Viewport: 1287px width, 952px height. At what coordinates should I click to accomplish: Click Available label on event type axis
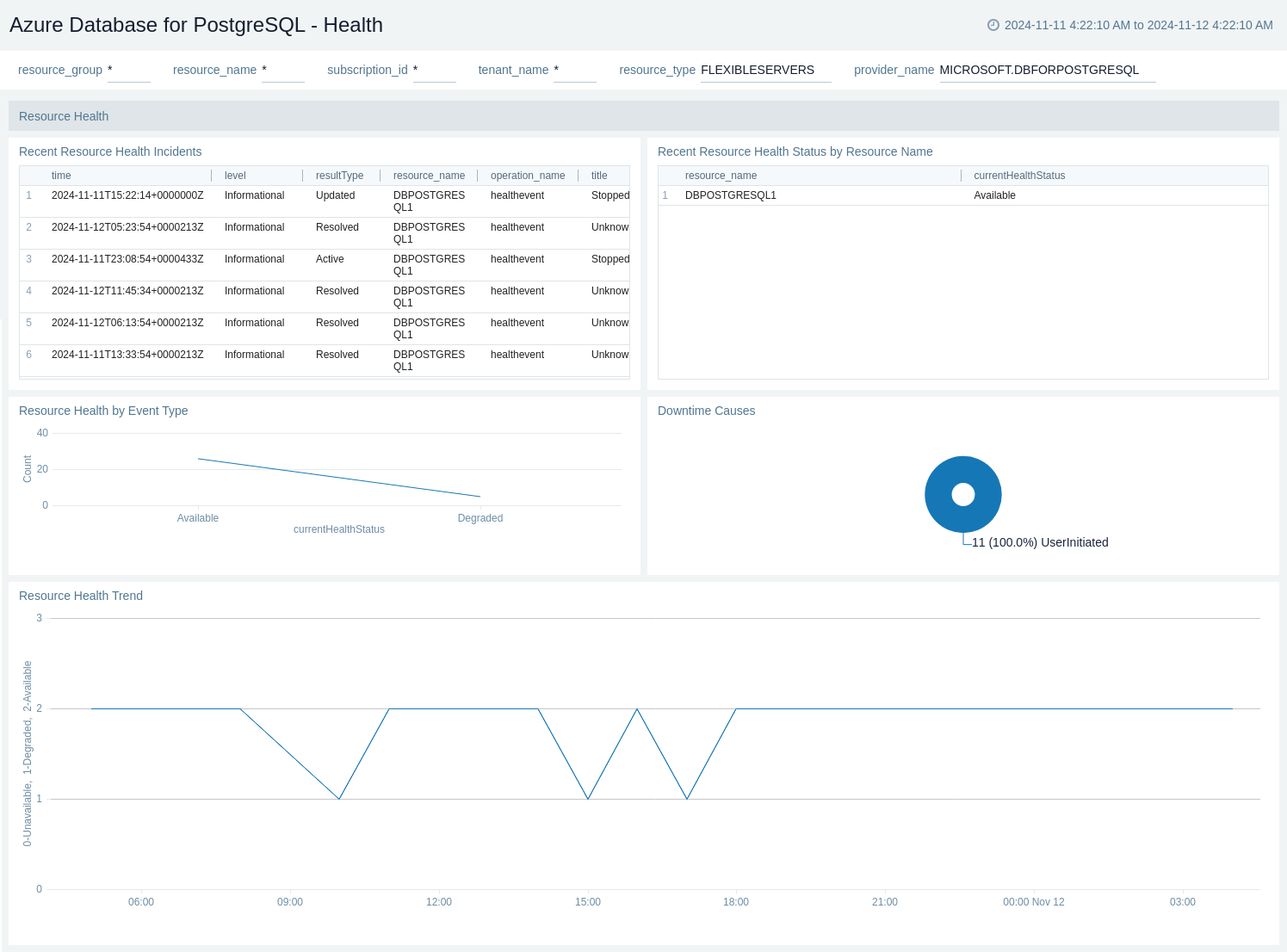[x=198, y=518]
